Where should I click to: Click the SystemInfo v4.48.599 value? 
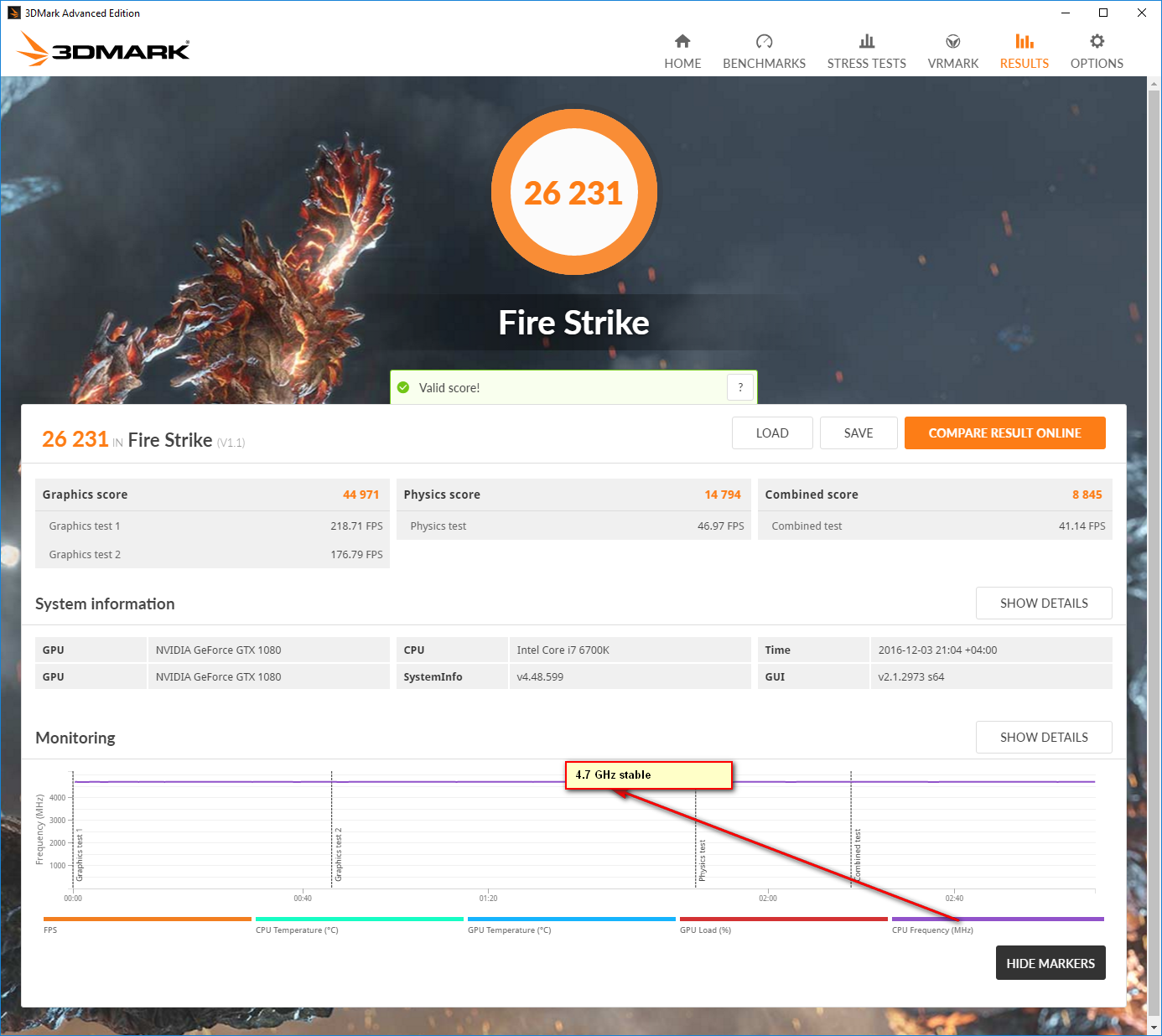click(630, 676)
